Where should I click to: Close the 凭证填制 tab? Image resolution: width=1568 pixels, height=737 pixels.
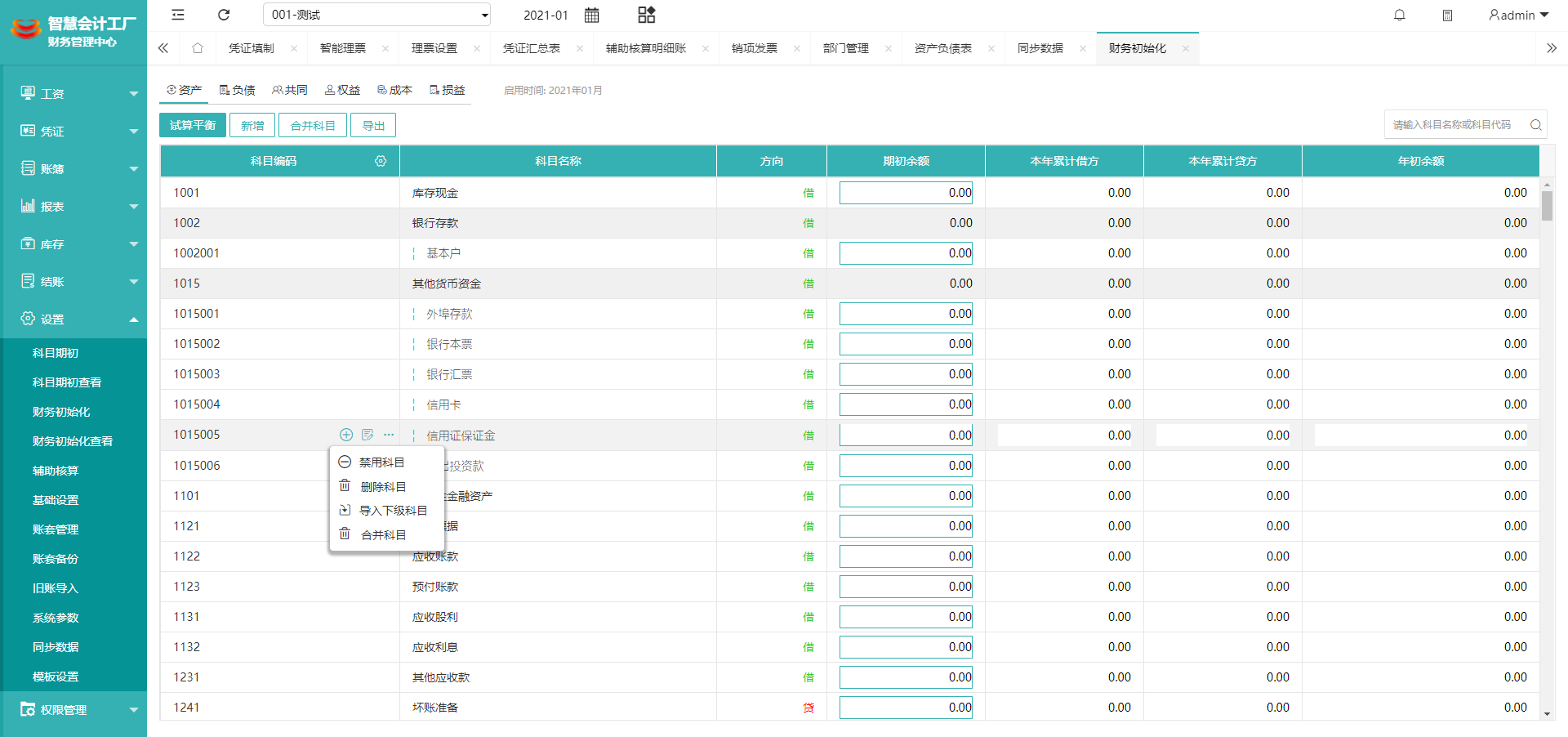[x=294, y=48]
